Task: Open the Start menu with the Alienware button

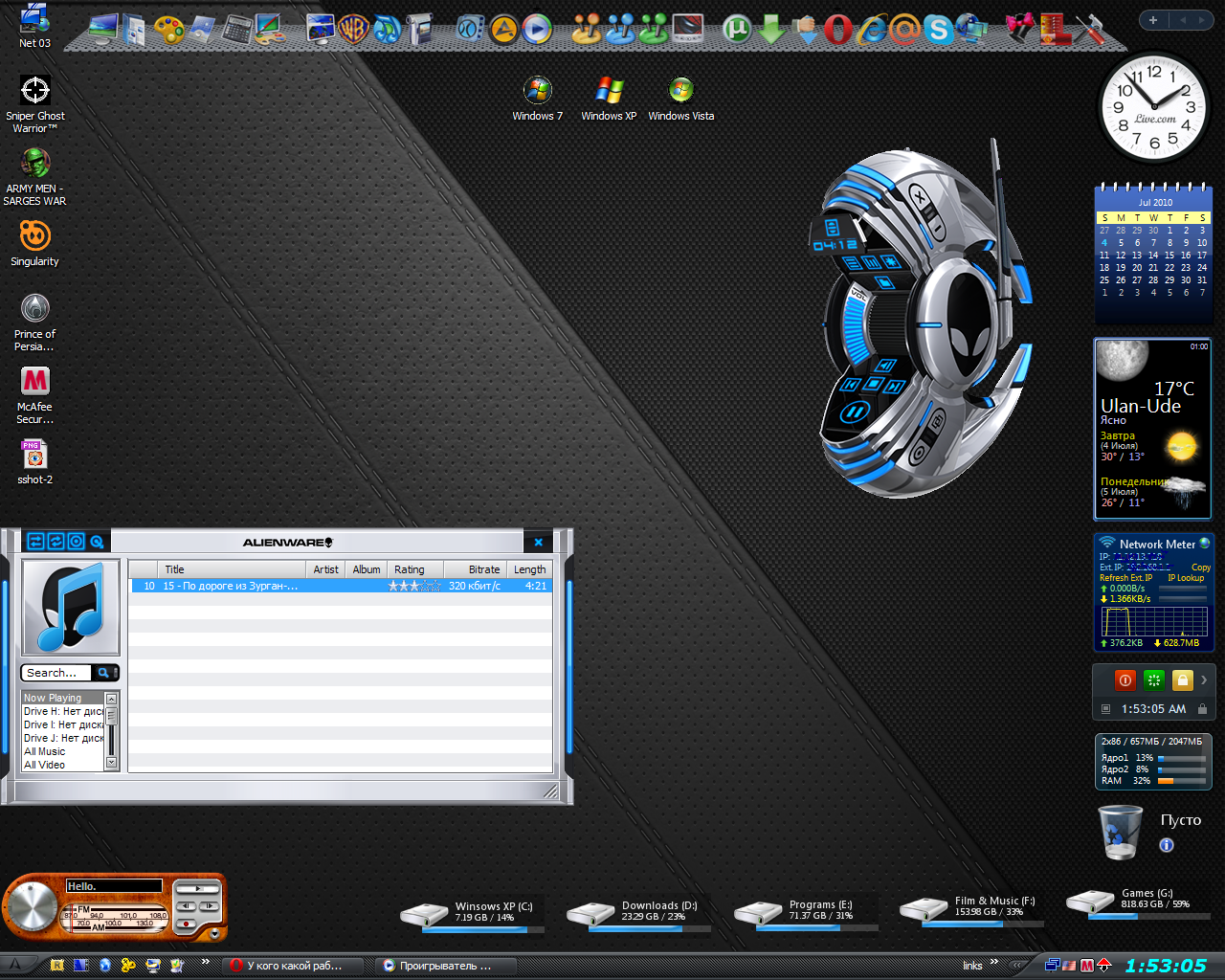Action: [x=13, y=965]
